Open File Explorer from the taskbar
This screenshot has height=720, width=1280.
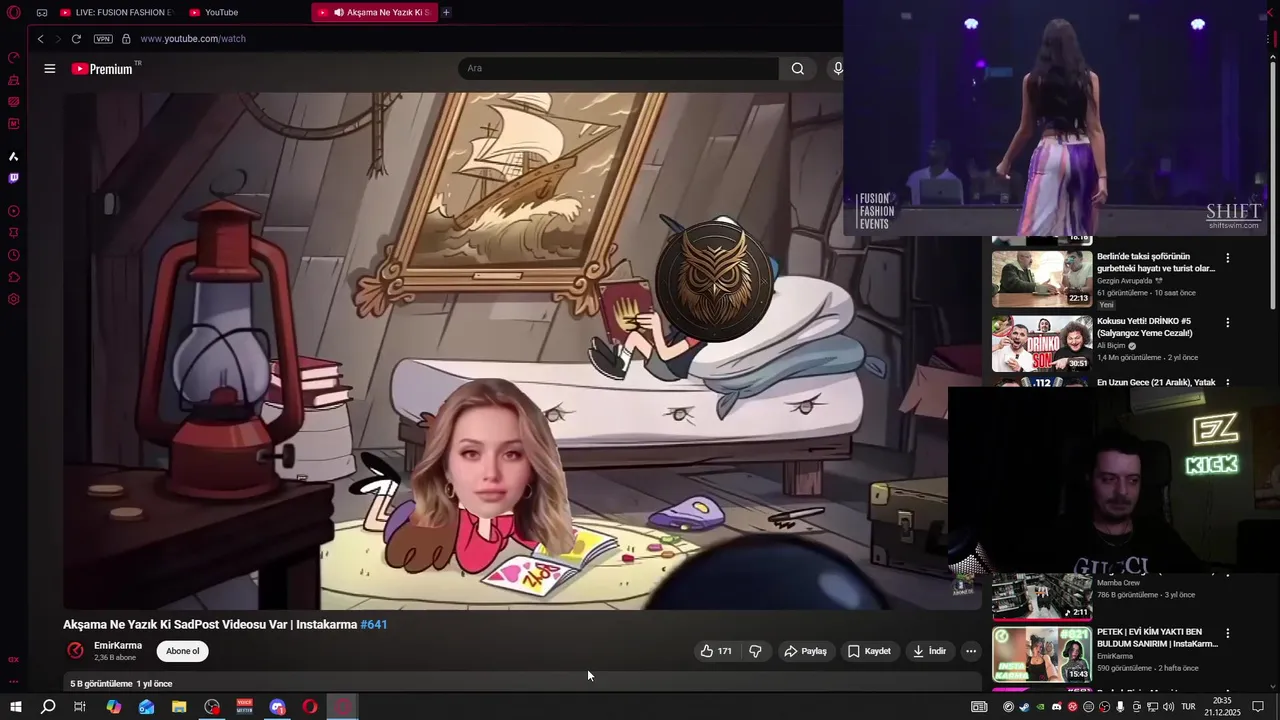pos(179,707)
